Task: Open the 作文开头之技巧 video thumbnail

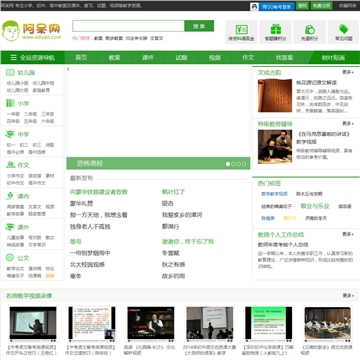Action: (x=33, y=323)
